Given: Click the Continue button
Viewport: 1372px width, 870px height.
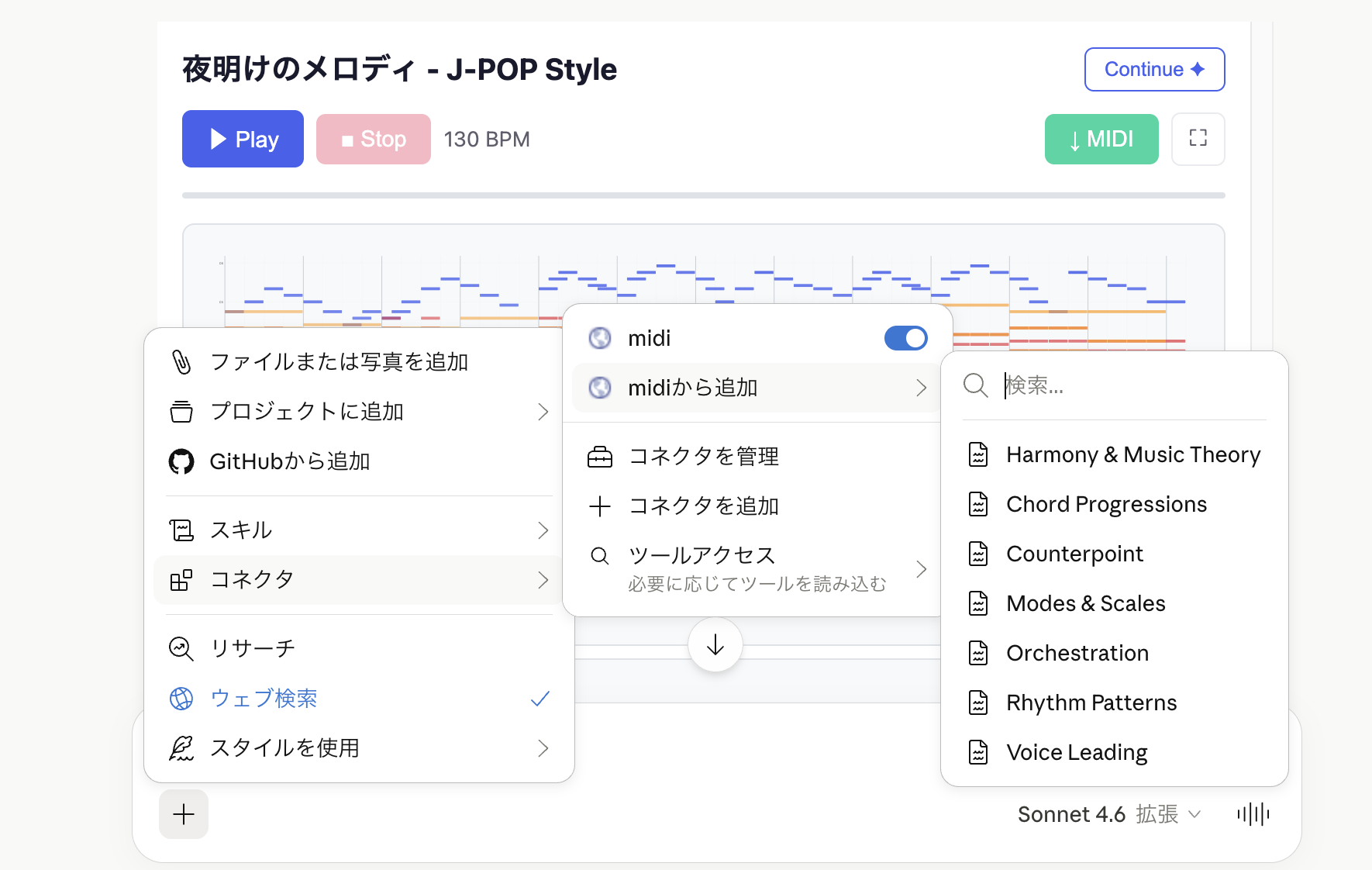Looking at the screenshot, I should point(1154,69).
